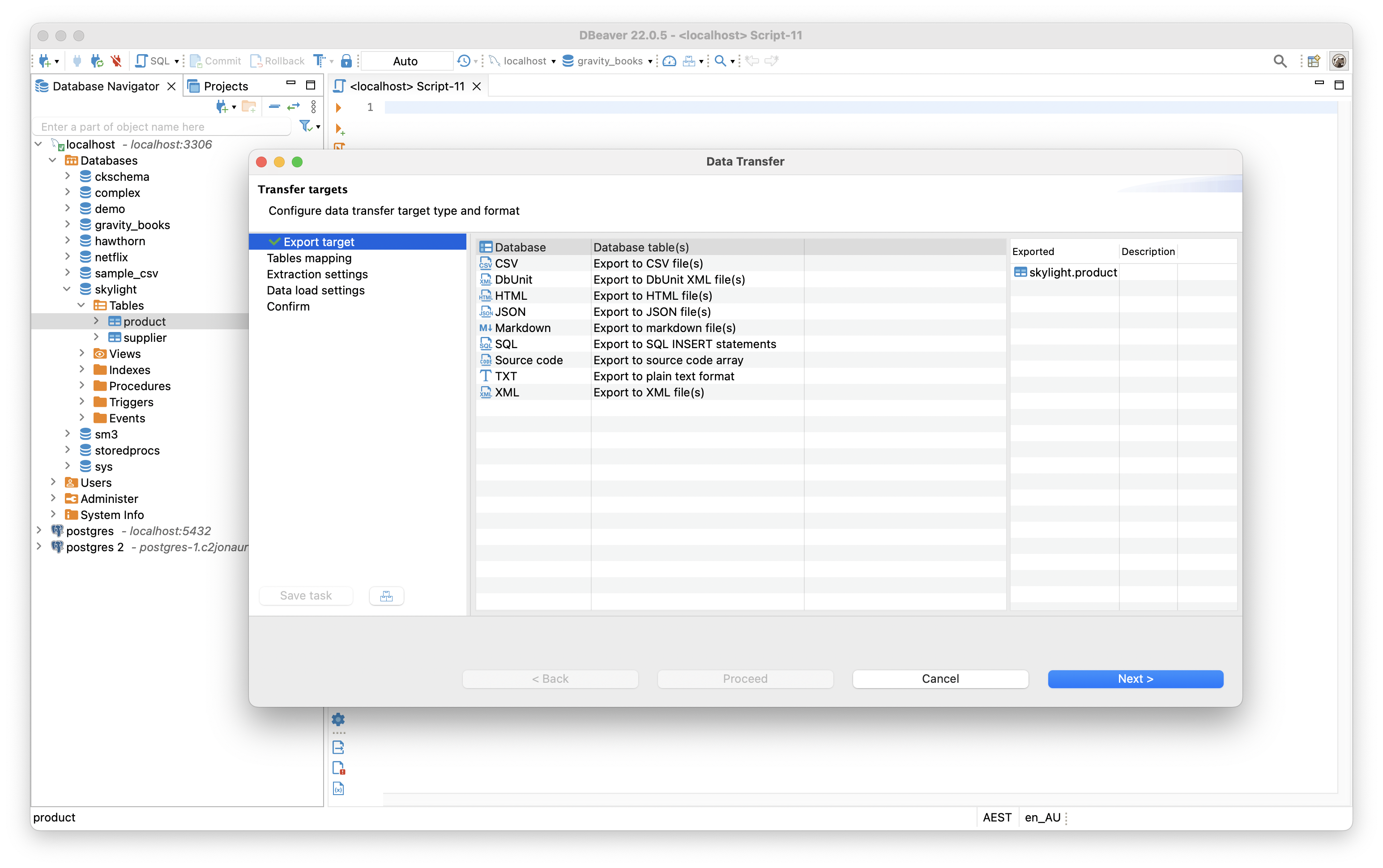Expand the postgres 2 connection

click(x=38, y=546)
